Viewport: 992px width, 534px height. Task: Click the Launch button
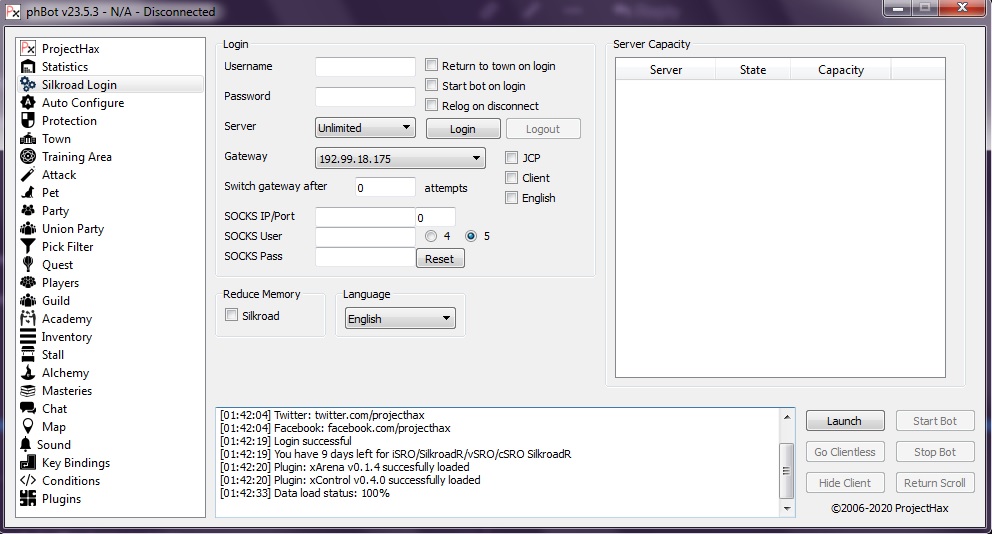[x=843, y=421]
